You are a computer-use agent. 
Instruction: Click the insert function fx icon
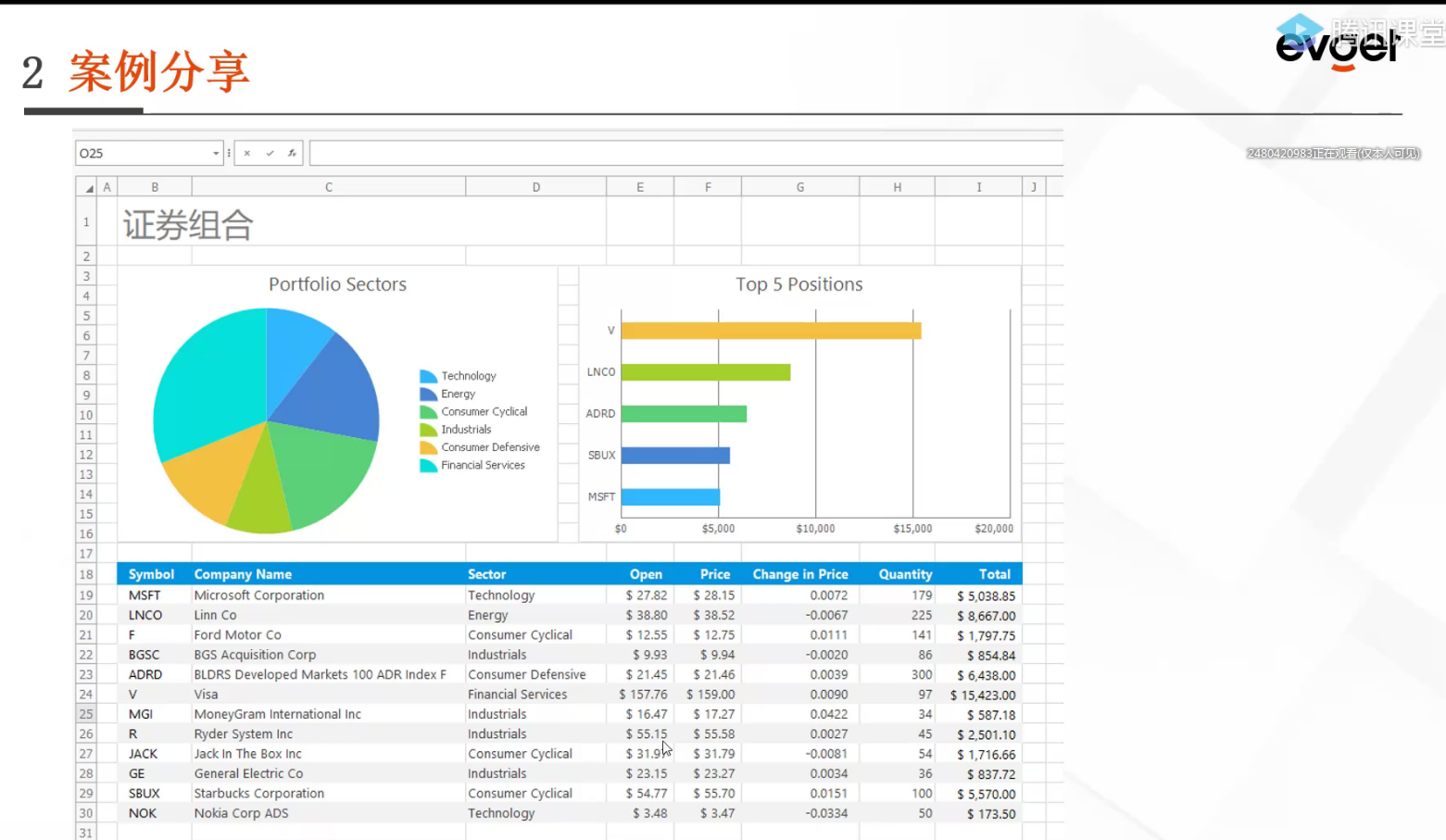[x=292, y=154]
